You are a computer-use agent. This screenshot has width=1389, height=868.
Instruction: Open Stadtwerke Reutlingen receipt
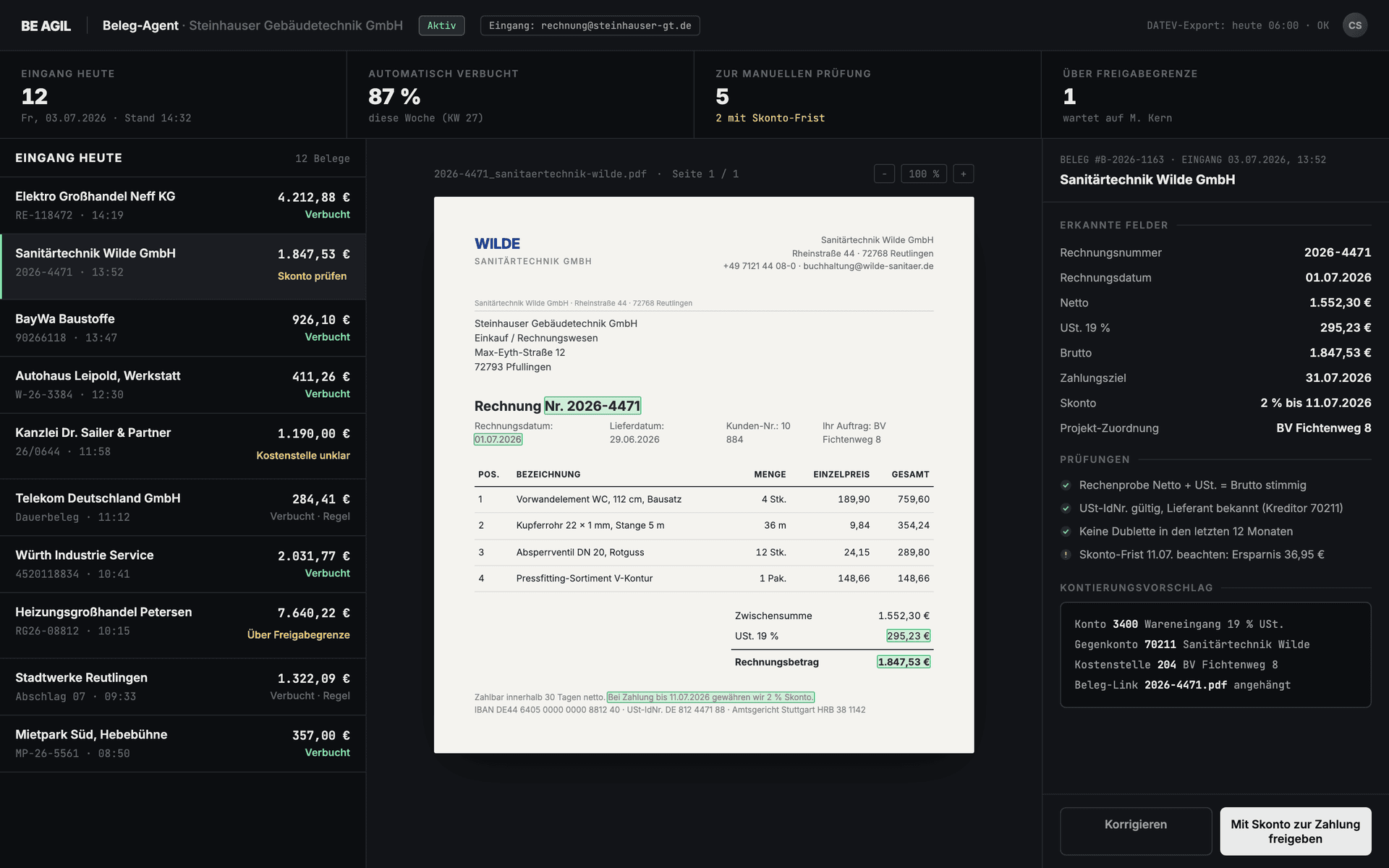click(182, 686)
